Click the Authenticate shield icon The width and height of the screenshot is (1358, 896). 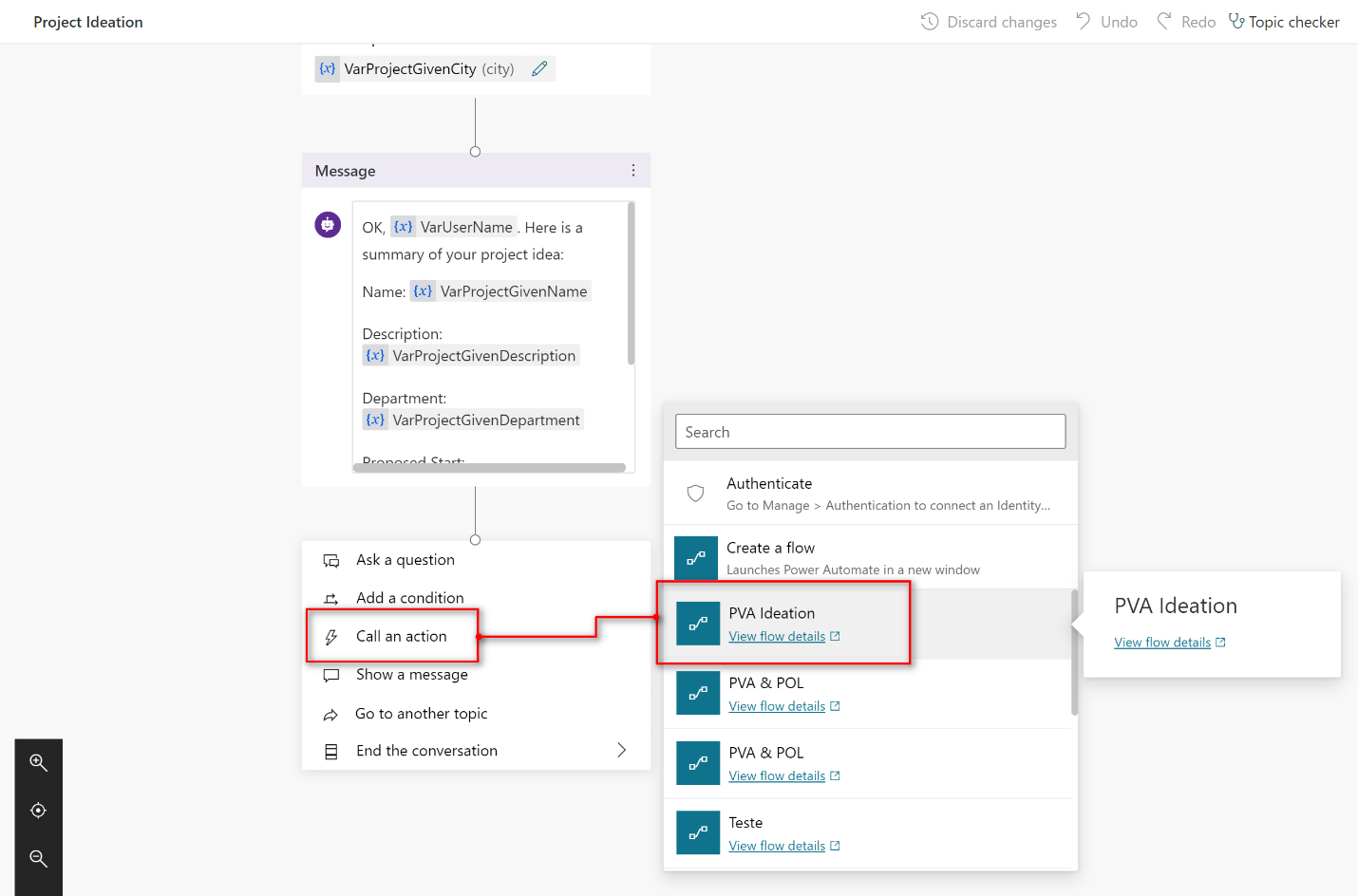point(696,494)
